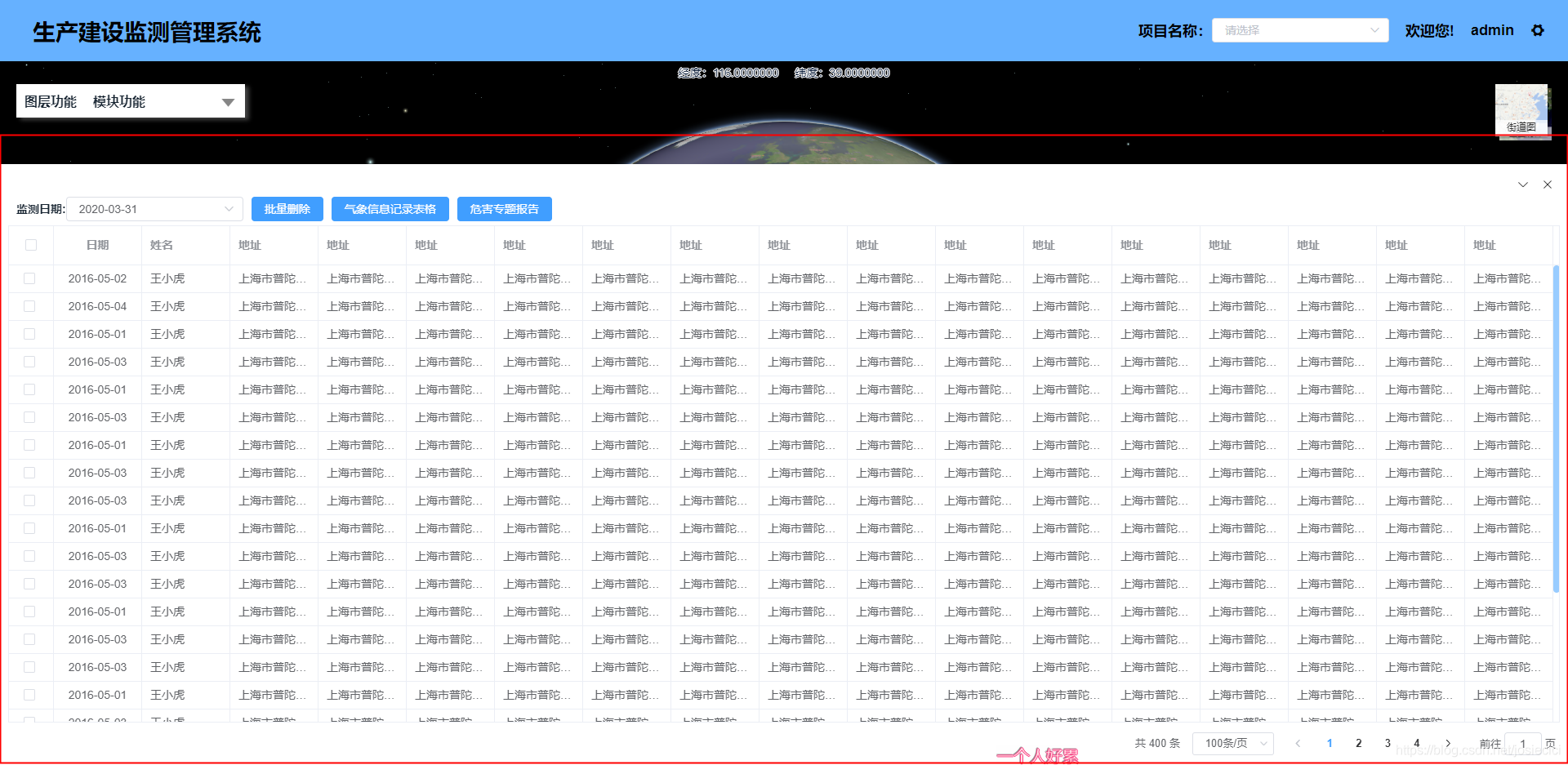Image resolution: width=1568 pixels, height=765 pixels.
Task: Open the 气象信息记录表格 button
Action: (390, 209)
